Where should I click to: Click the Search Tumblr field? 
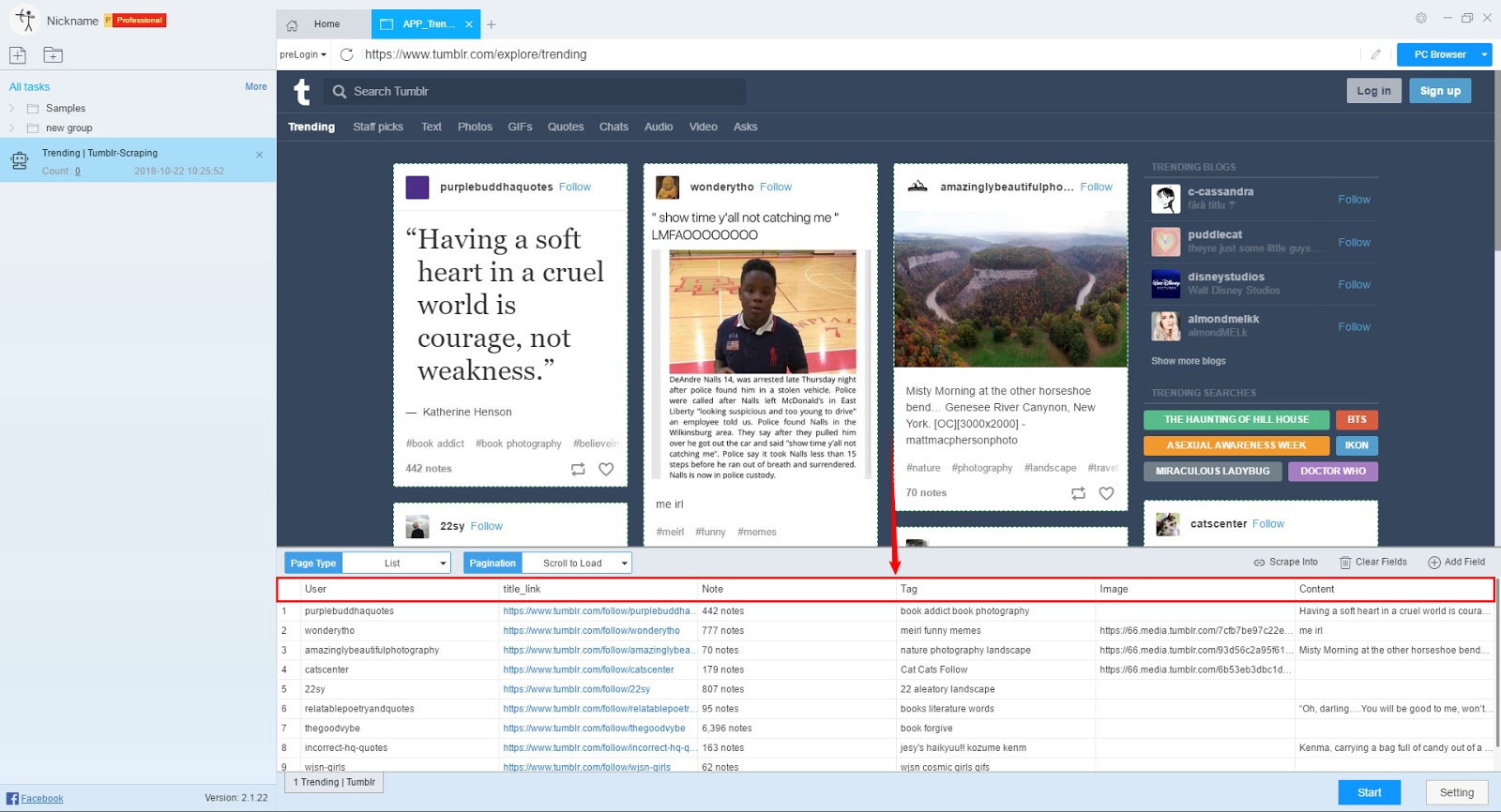tap(535, 91)
